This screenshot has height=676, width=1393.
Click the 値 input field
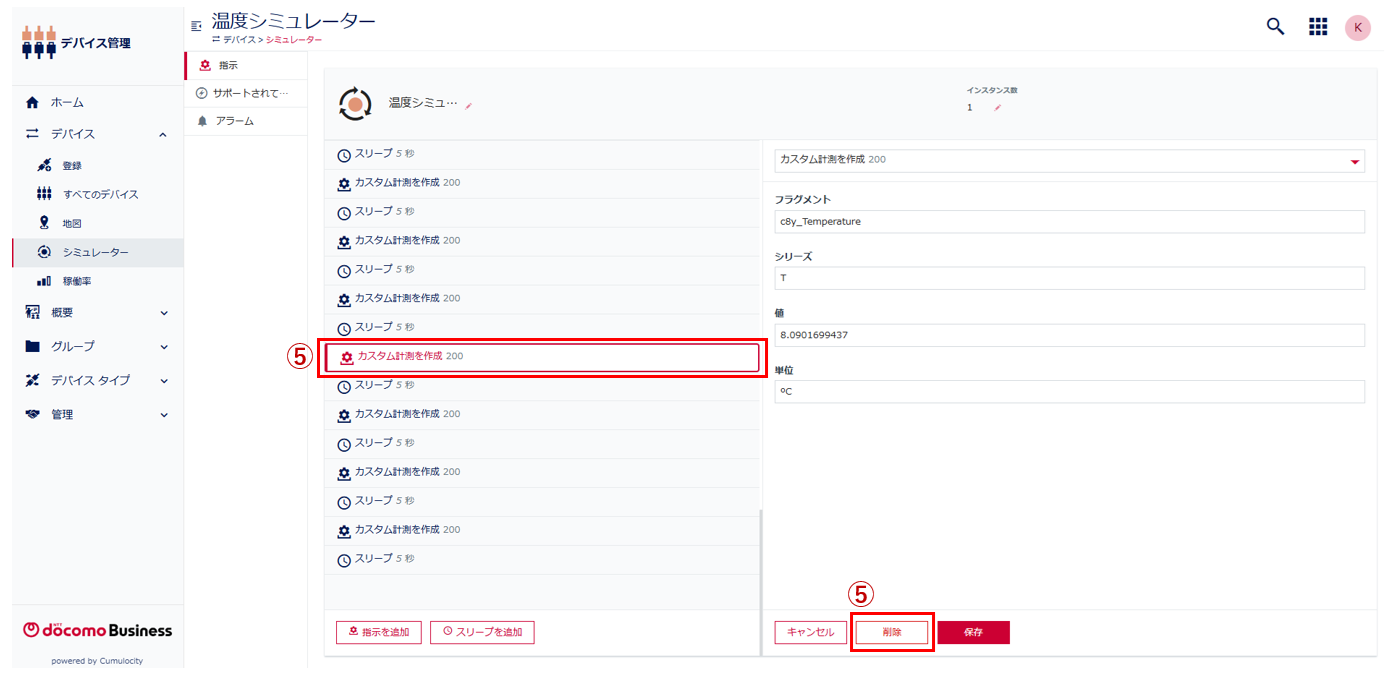[x=1069, y=335]
